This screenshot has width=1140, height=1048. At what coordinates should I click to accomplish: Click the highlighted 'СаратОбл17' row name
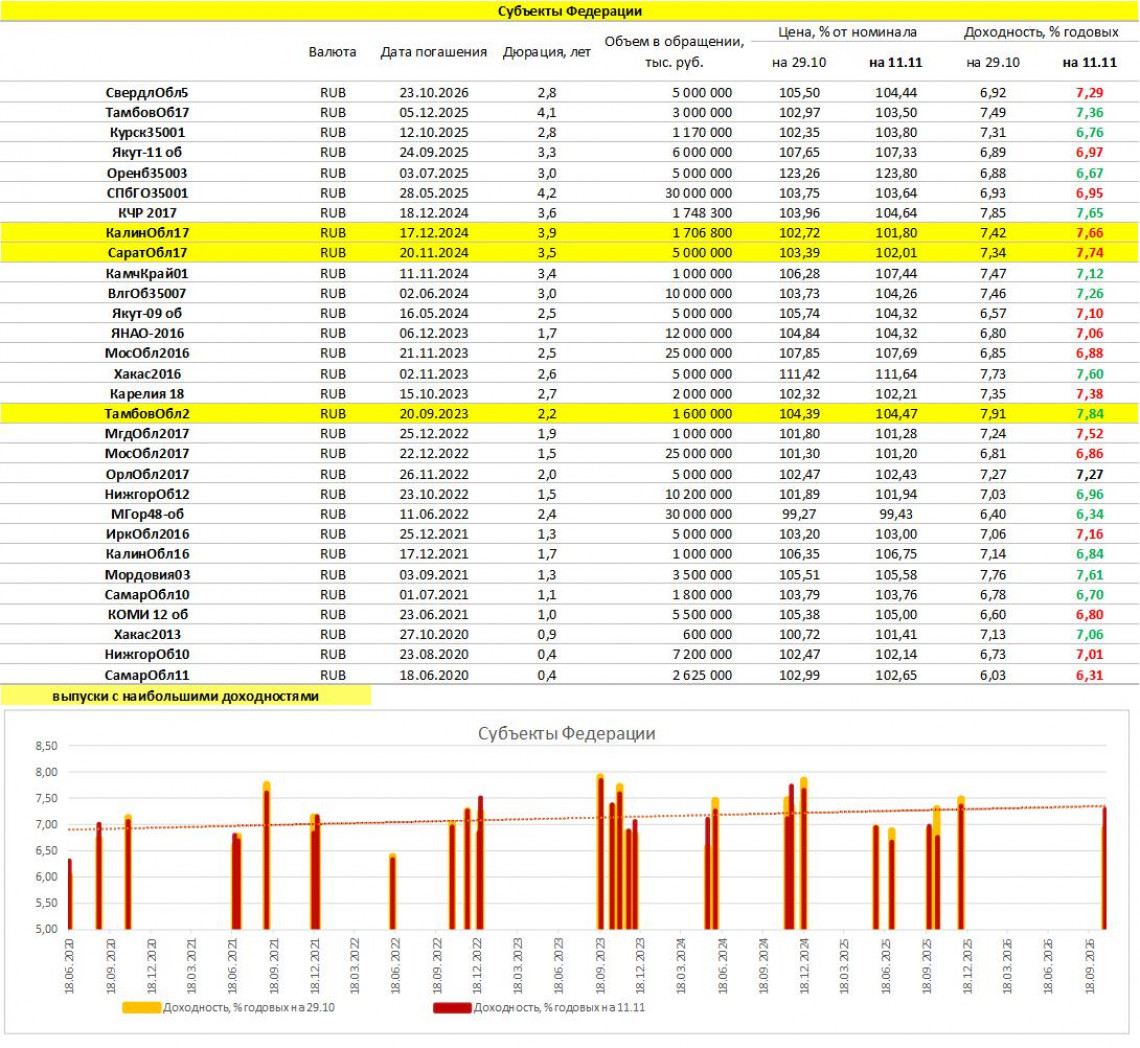tap(147, 252)
